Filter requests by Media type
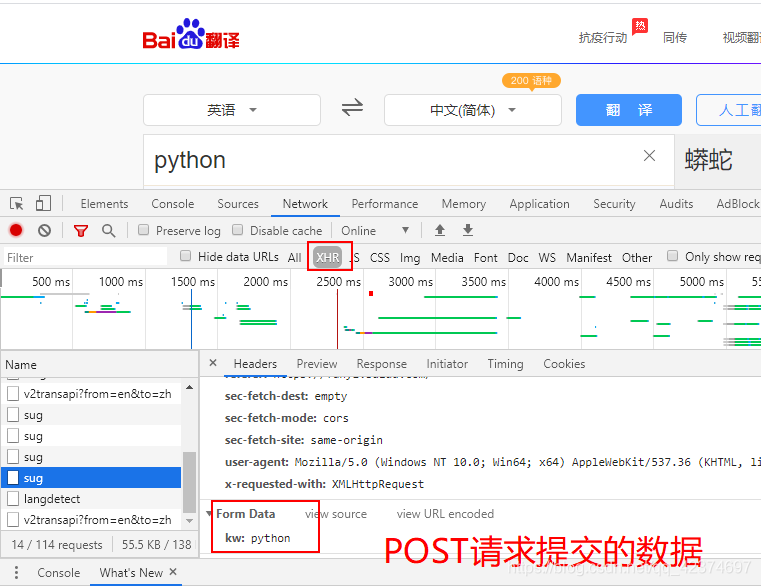Image resolution: width=761 pixels, height=586 pixels. [x=447, y=257]
